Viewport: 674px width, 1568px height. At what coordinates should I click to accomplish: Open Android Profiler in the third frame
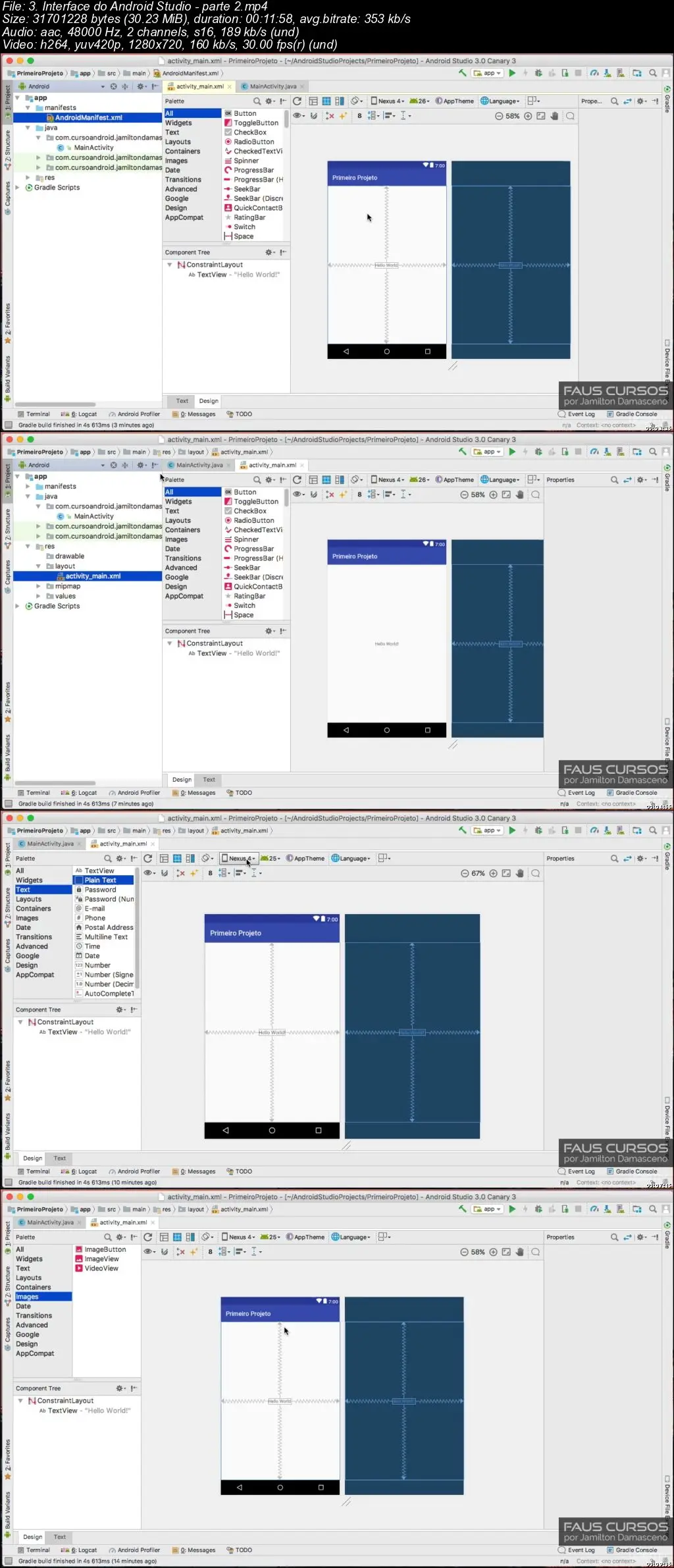(134, 1172)
